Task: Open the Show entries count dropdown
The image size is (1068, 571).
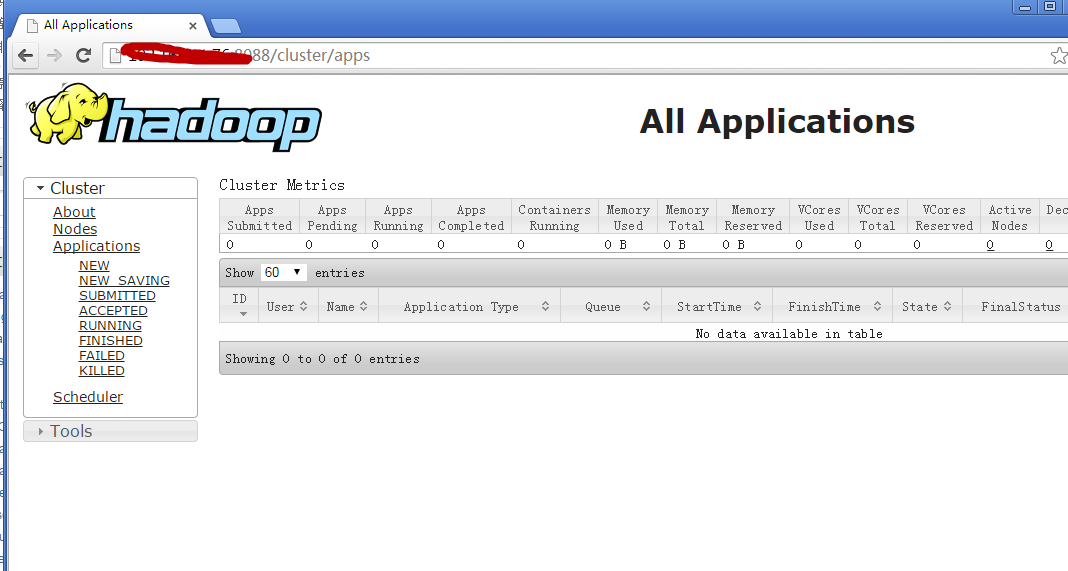Action: point(283,273)
